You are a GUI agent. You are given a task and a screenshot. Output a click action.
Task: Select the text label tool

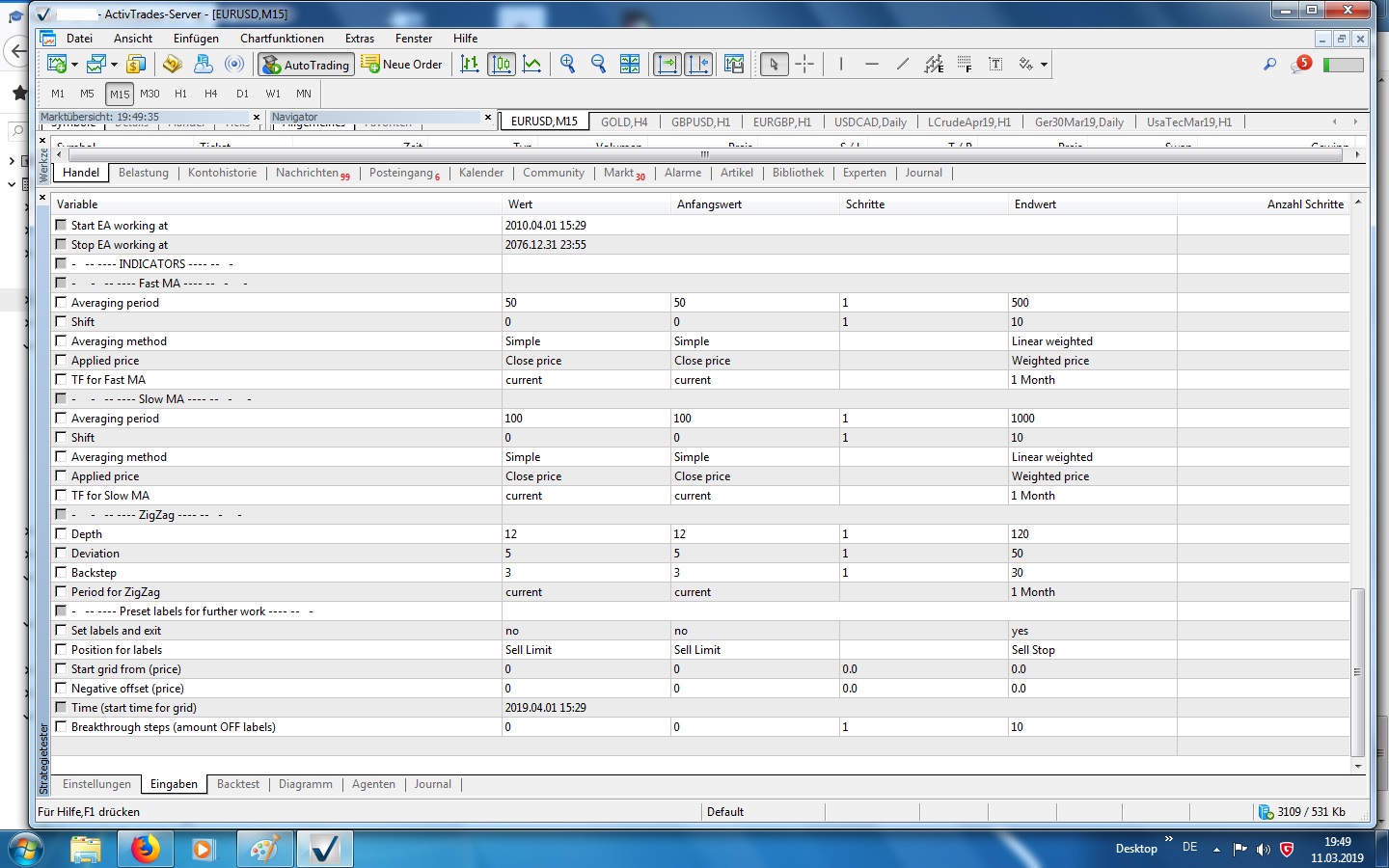point(995,65)
